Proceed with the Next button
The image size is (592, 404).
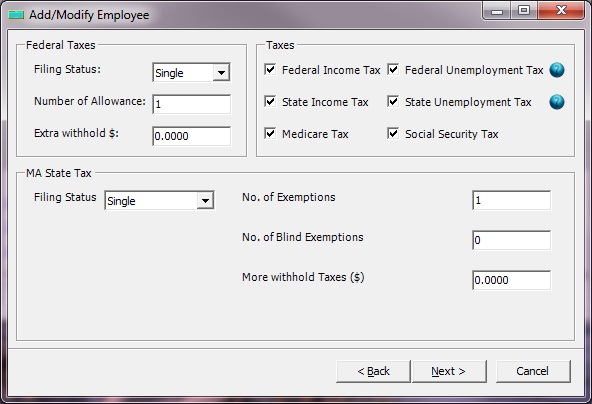coord(449,371)
